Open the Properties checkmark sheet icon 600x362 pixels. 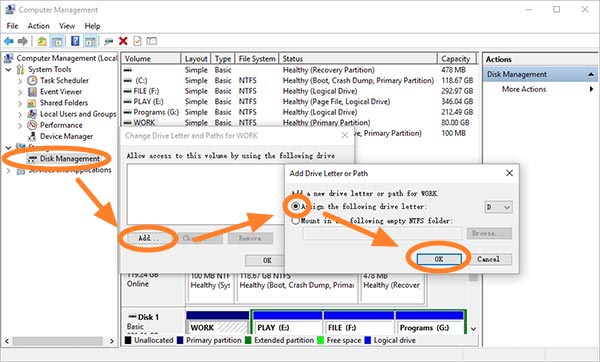137,41
